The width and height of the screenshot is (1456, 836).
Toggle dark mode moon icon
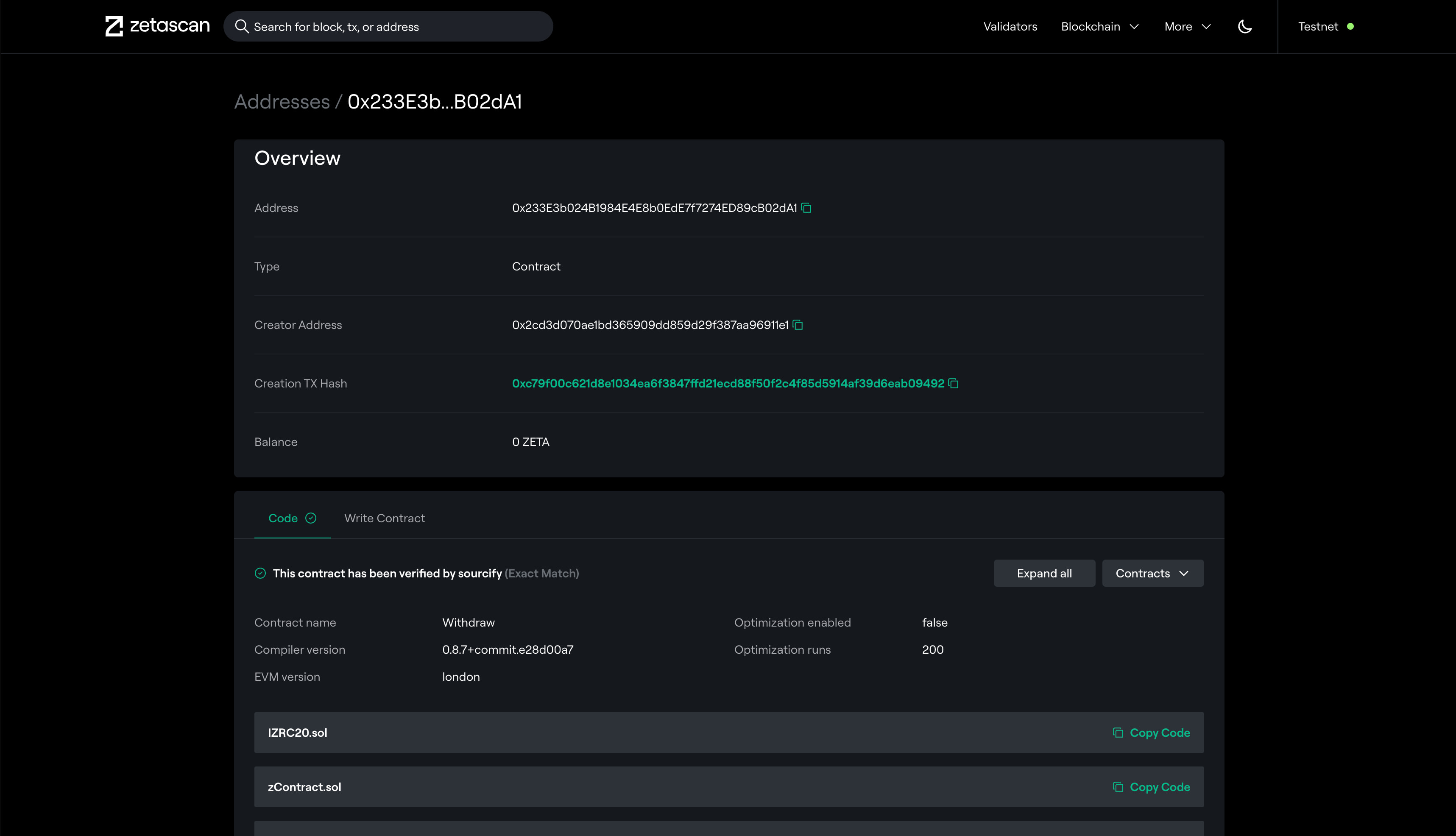tap(1244, 26)
